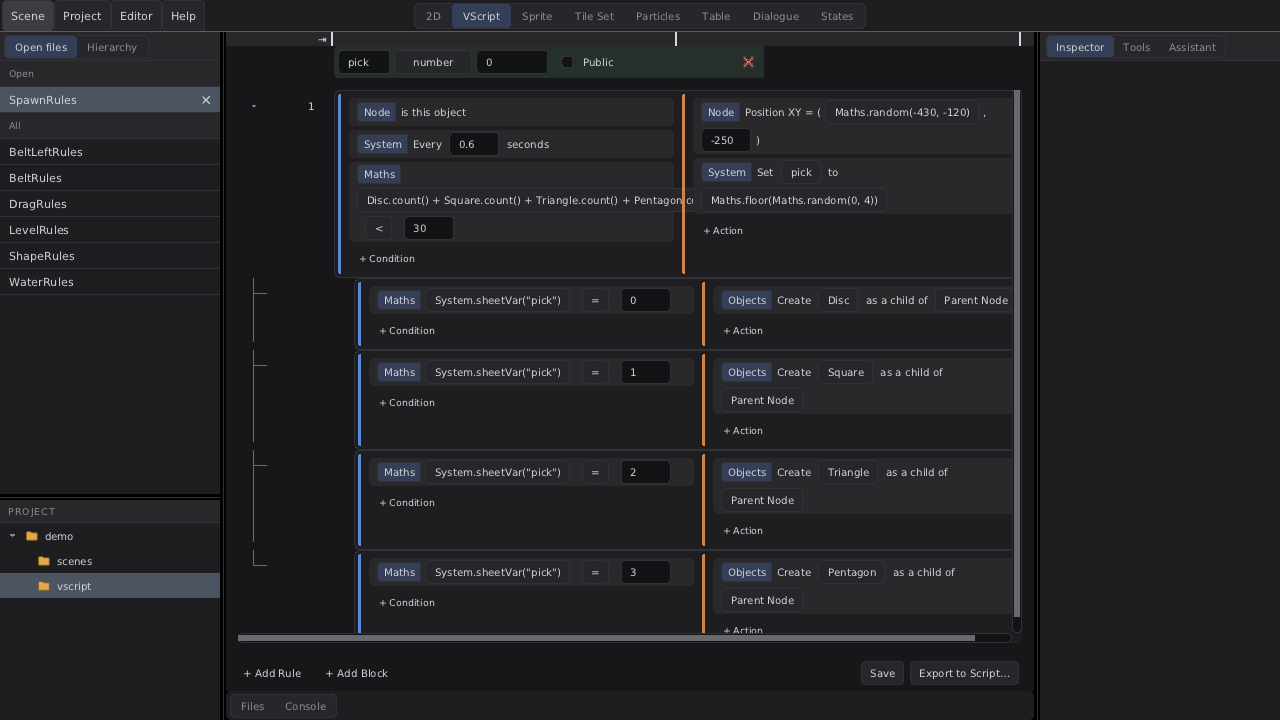This screenshot has width=1280, height=720.
Task: Click the pick variable default value field
Action: pos(512,62)
